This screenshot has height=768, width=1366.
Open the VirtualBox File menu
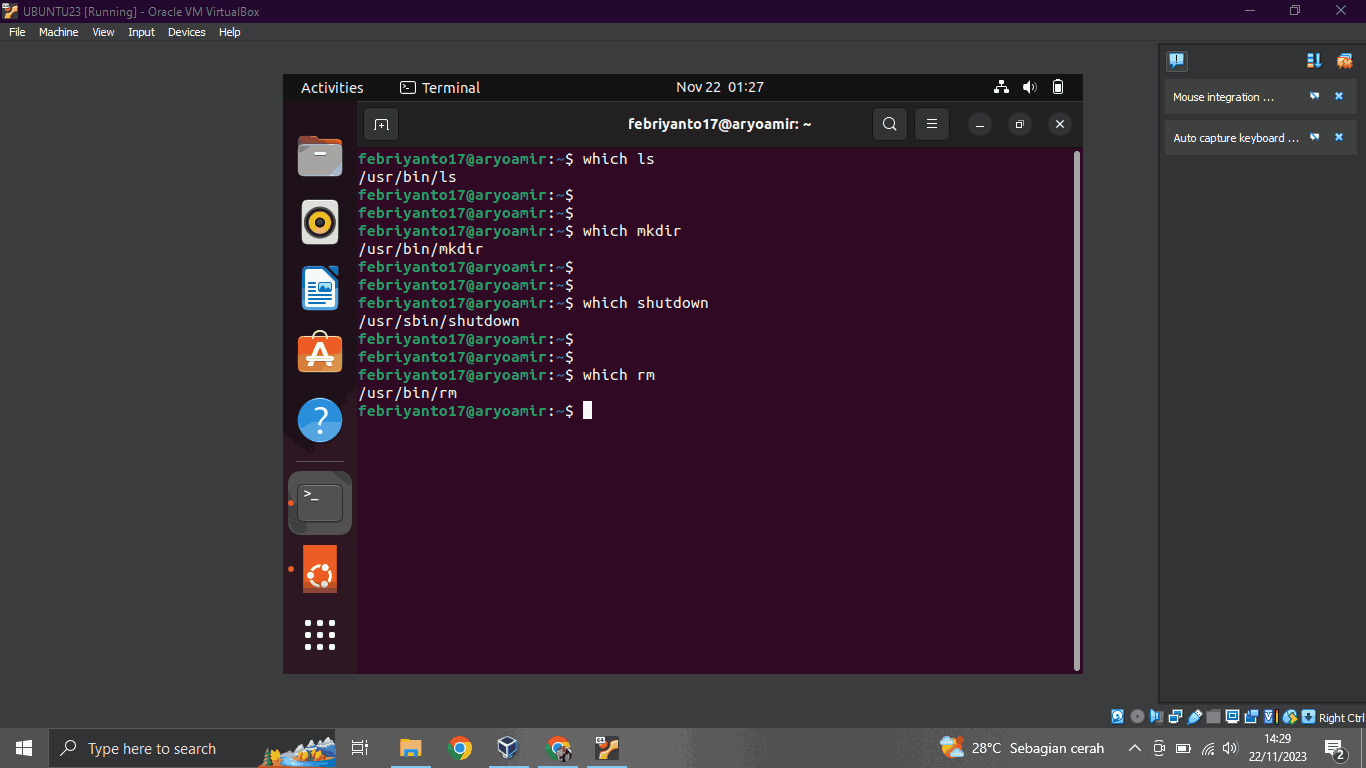(x=17, y=32)
